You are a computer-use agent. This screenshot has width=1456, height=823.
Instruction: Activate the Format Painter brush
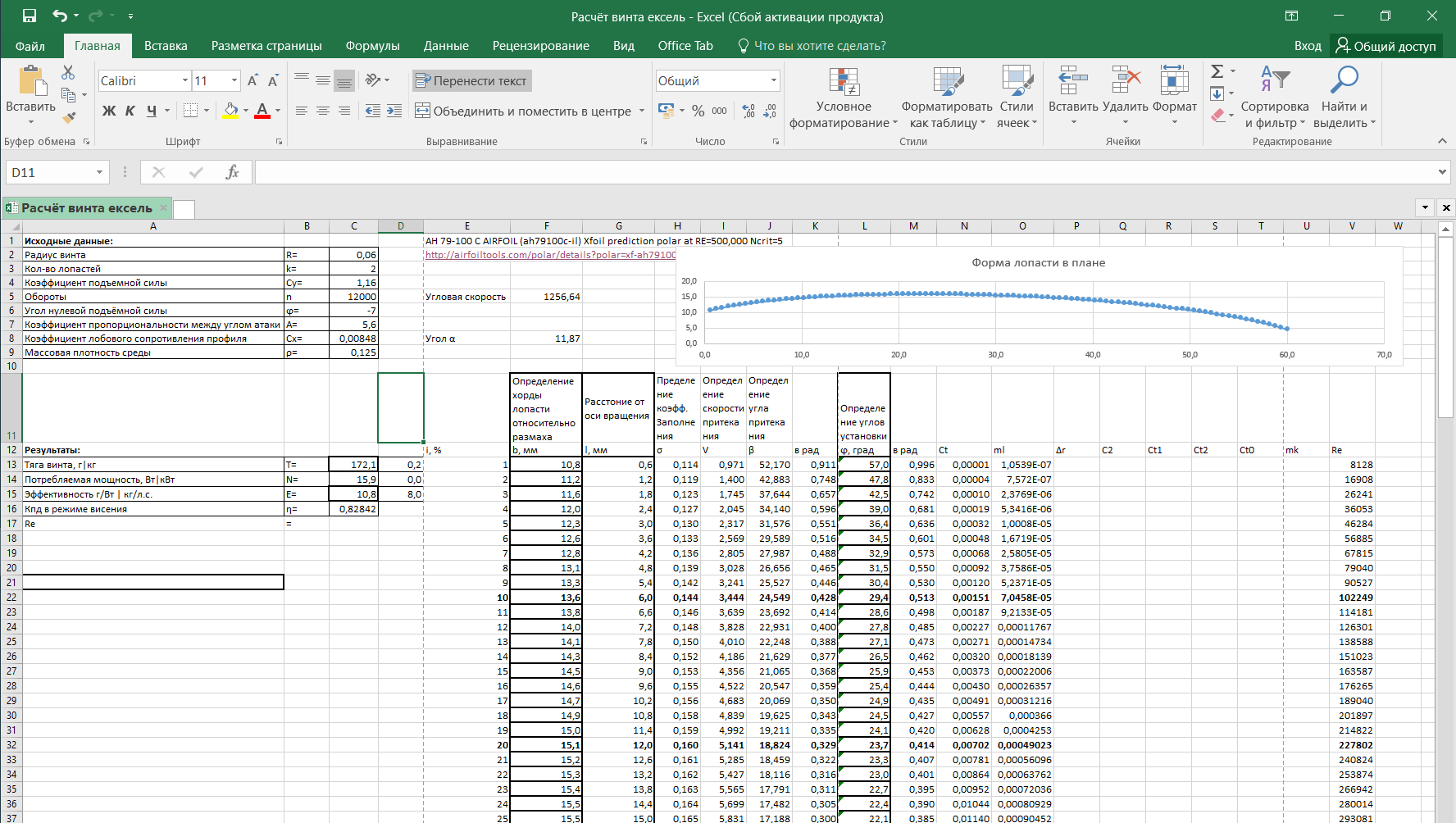(68, 117)
